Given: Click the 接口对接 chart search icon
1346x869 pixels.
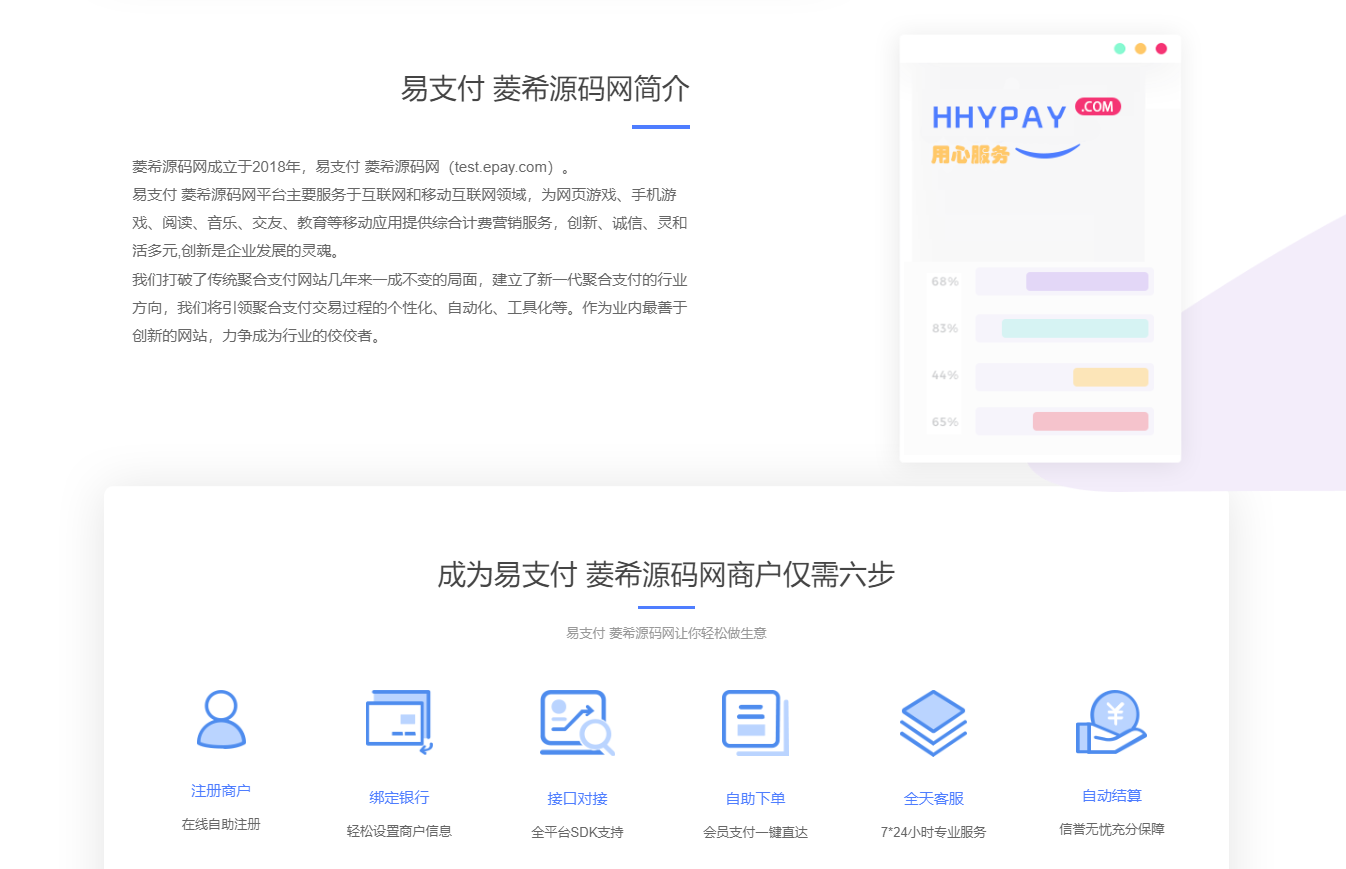Looking at the screenshot, I should pyautogui.click(x=577, y=722).
